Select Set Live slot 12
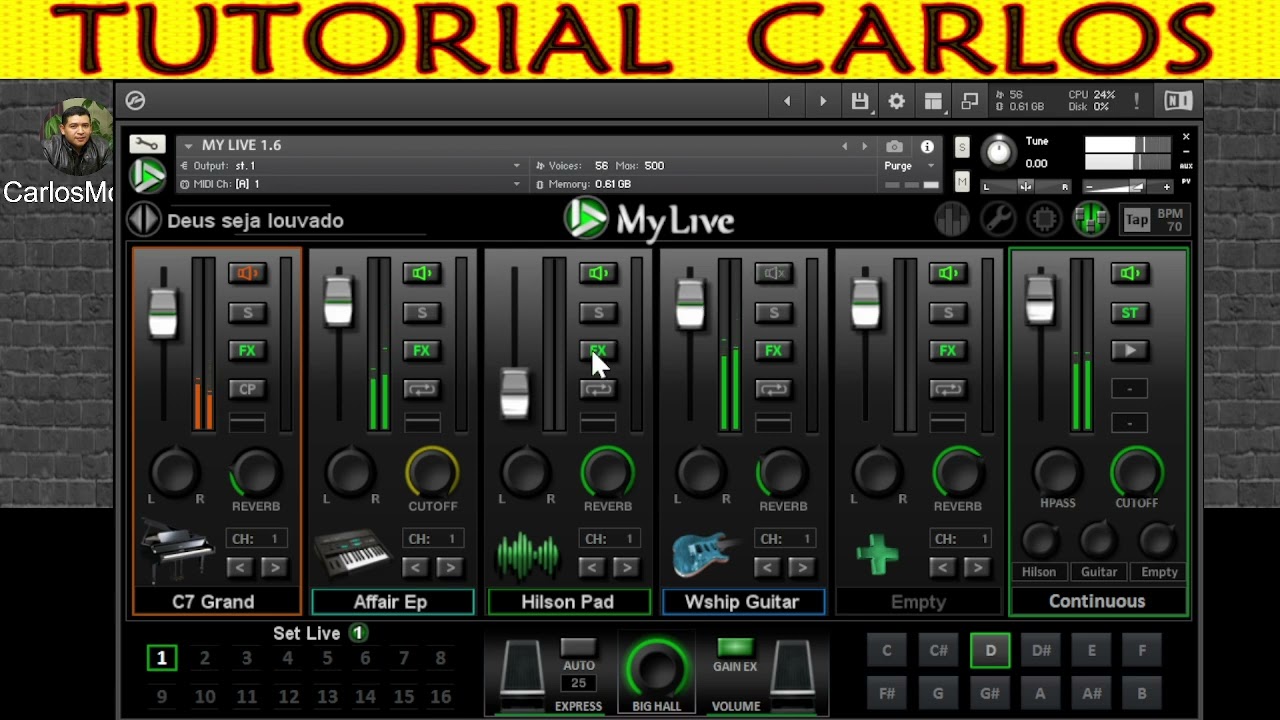Image resolution: width=1280 pixels, height=720 pixels. pyautogui.click(x=288, y=696)
